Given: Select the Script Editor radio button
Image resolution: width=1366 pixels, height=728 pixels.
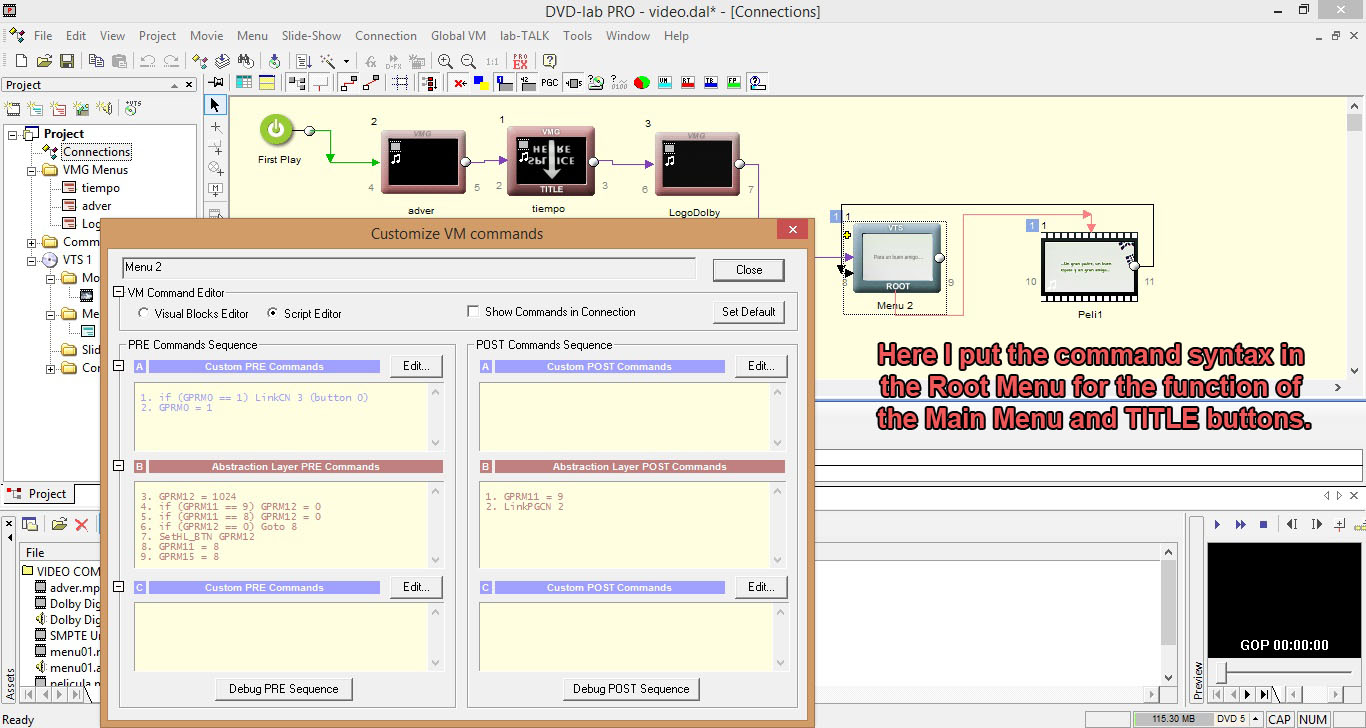Looking at the screenshot, I should coord(273,314).
